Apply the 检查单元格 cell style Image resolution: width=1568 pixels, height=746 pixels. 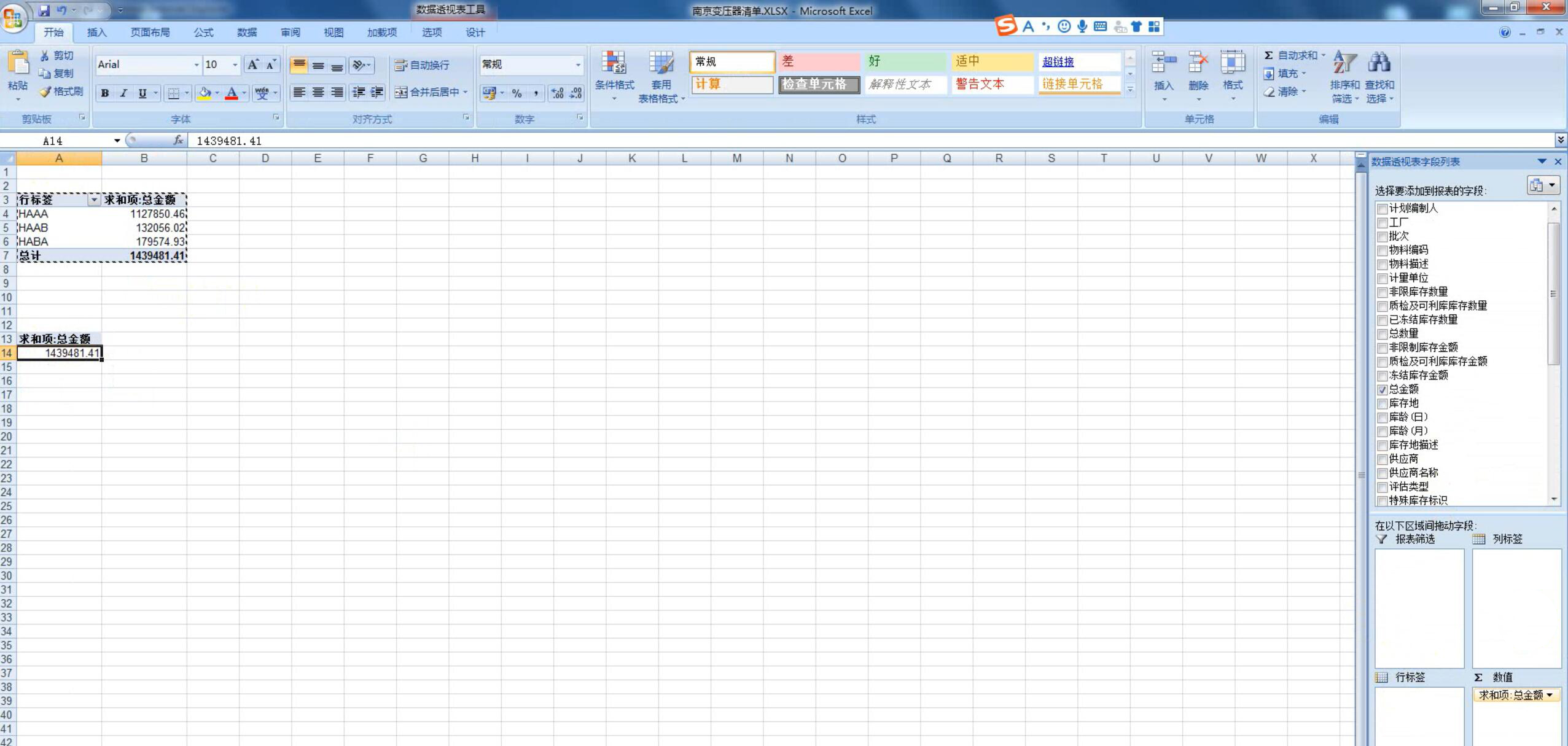click(819, 84)
